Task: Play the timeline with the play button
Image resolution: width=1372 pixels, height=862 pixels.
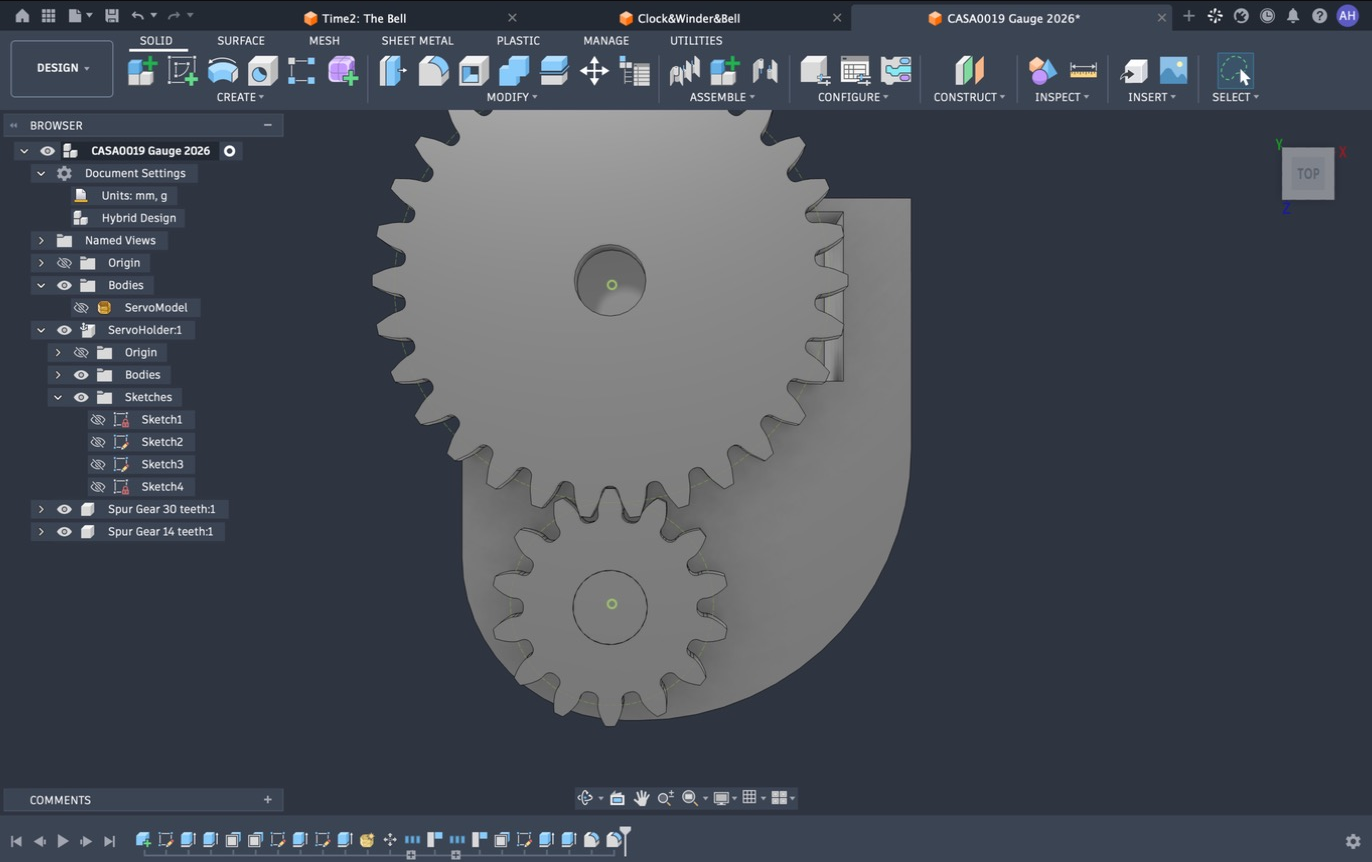Action: click(x=62, y=841)
